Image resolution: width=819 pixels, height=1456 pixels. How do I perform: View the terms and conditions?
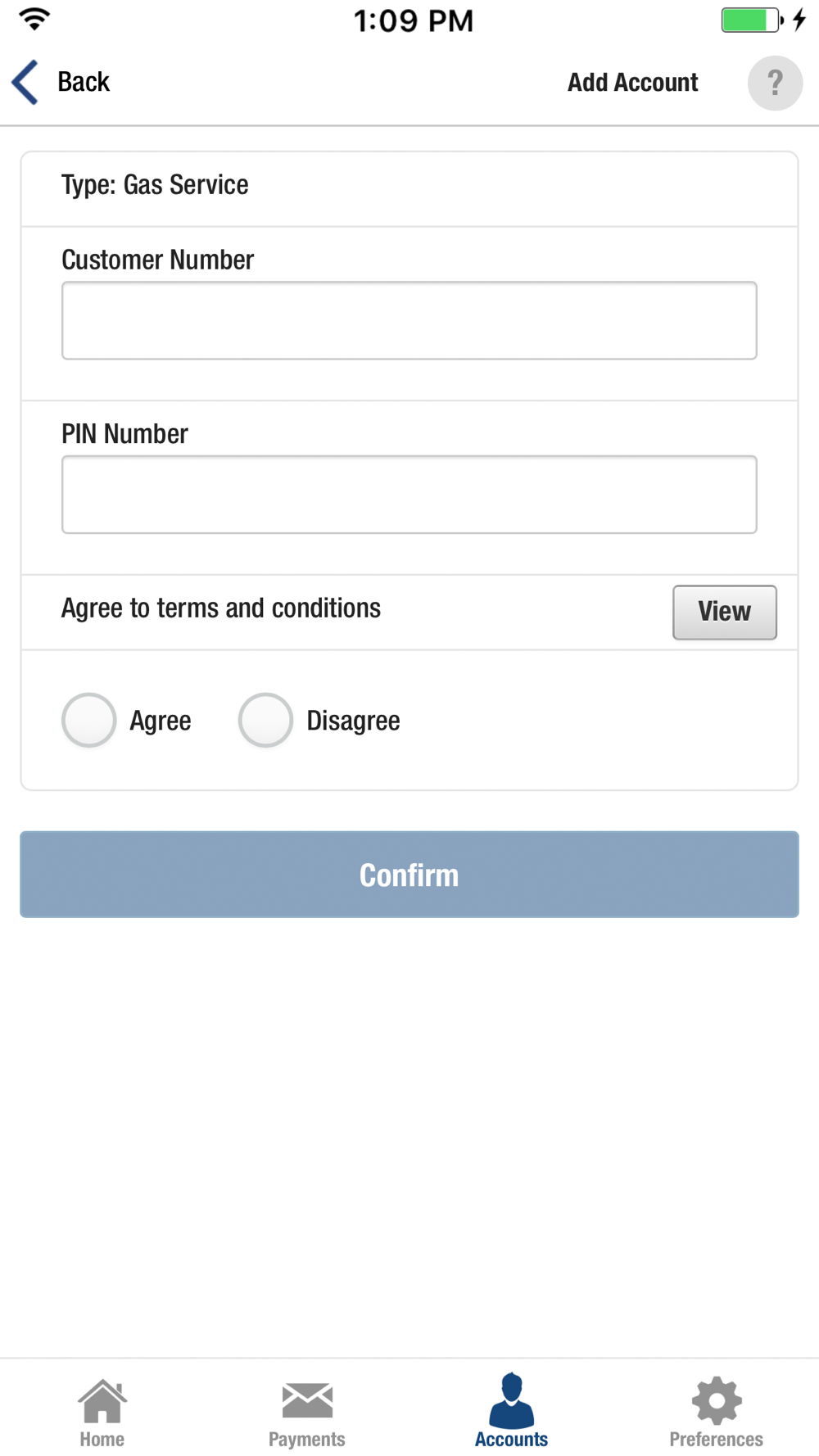(725, 612)
